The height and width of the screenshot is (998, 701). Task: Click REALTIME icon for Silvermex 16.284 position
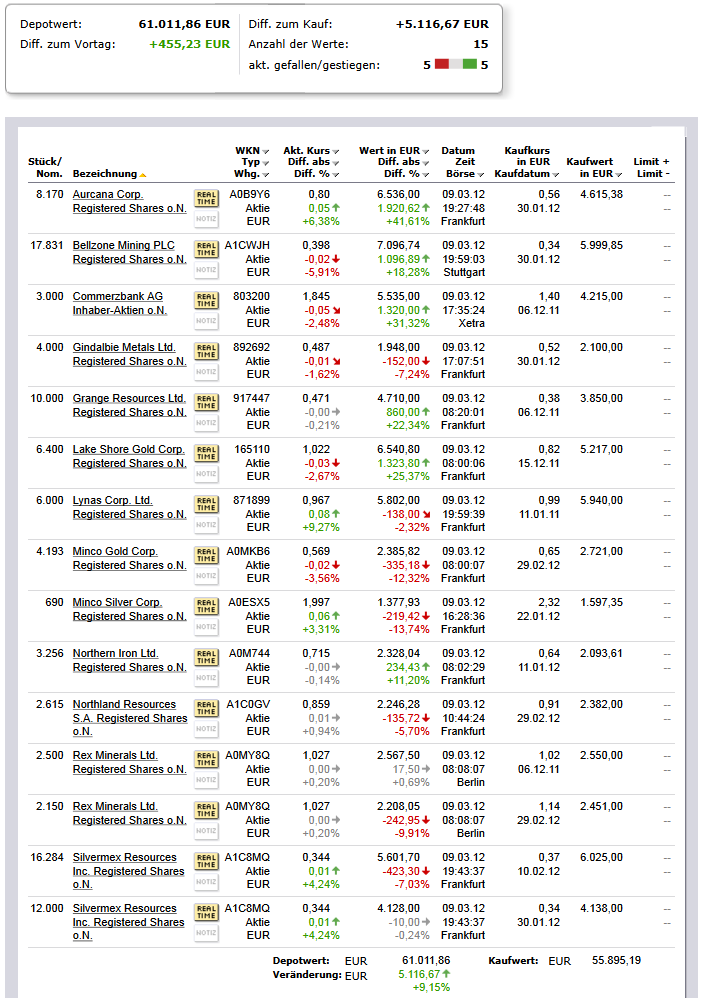[x=206, y=861]
